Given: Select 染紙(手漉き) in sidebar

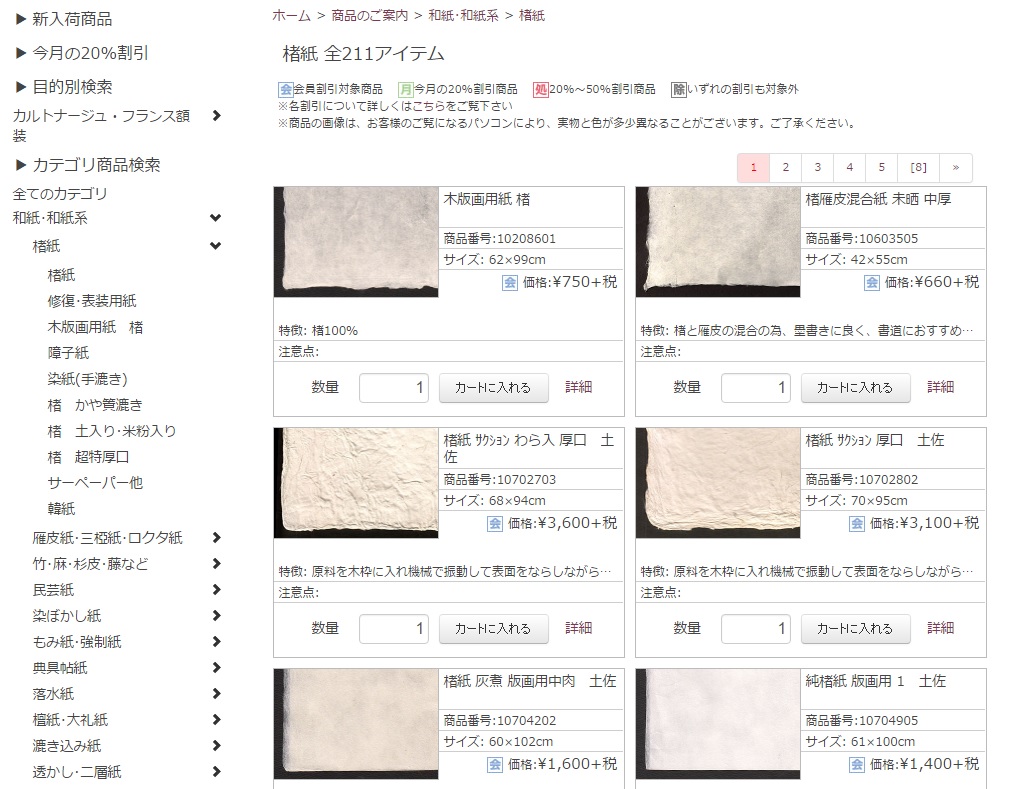Looking at the screenshot, I should 87,379.
